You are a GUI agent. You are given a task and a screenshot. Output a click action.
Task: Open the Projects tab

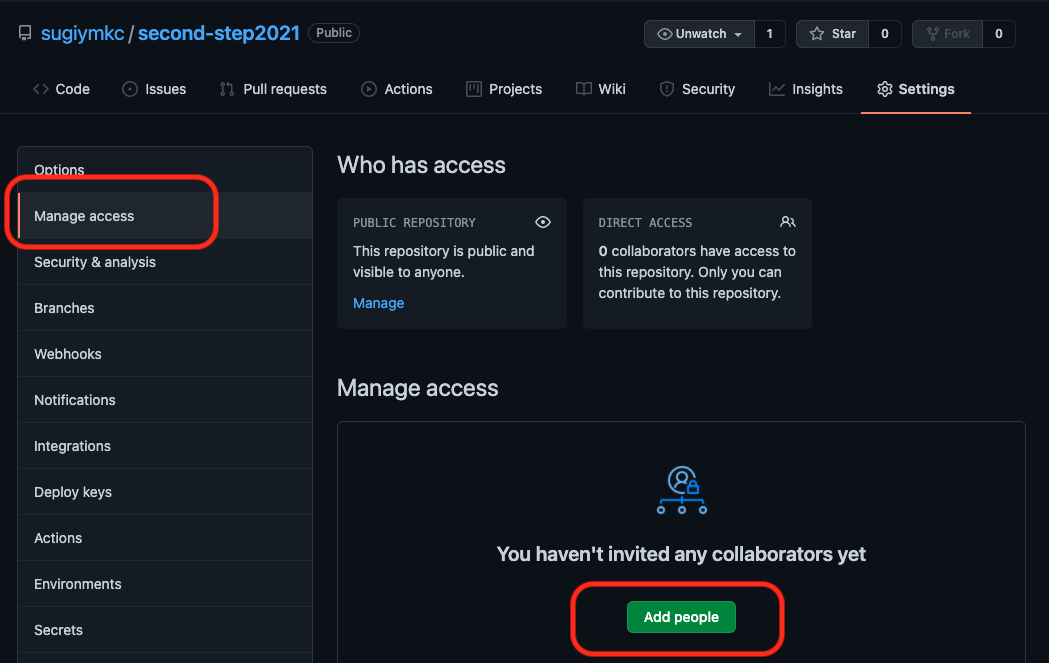click(504, 89)
